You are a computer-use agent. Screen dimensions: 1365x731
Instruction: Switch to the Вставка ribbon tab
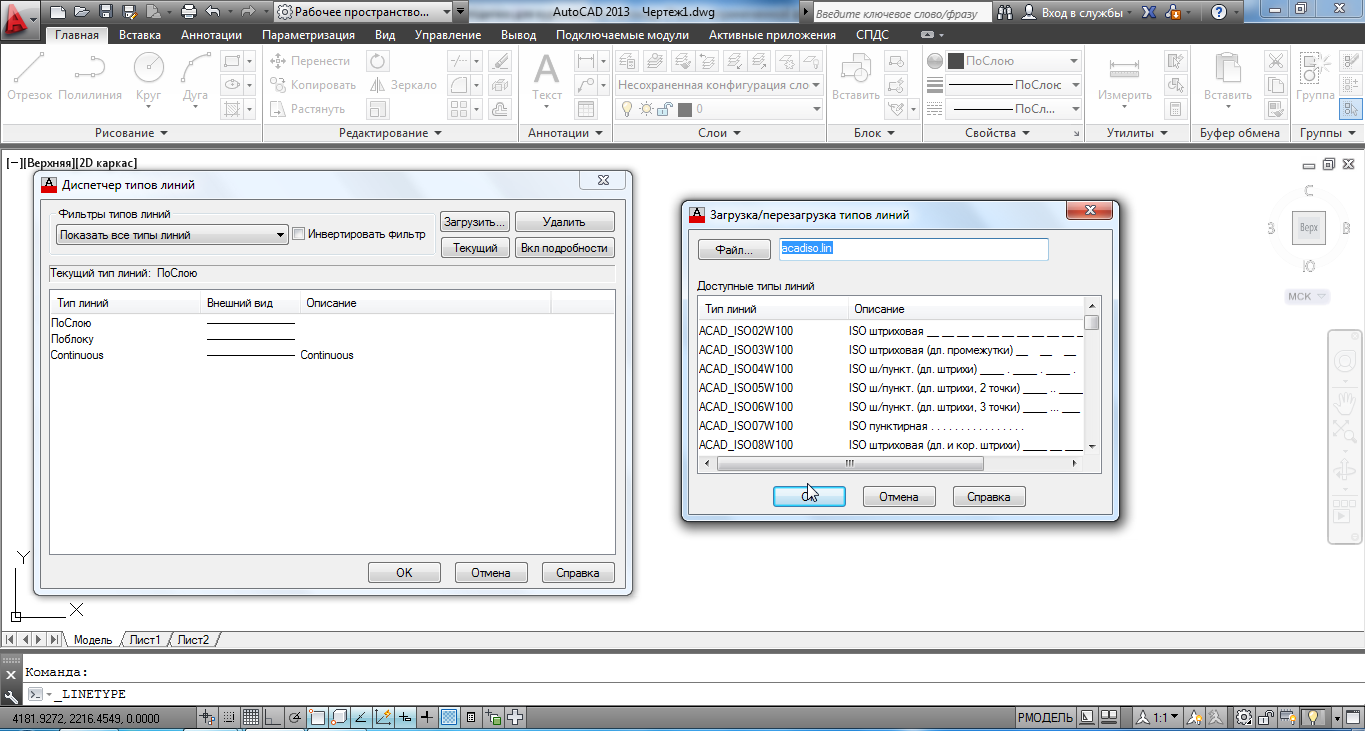pos(140,35)
